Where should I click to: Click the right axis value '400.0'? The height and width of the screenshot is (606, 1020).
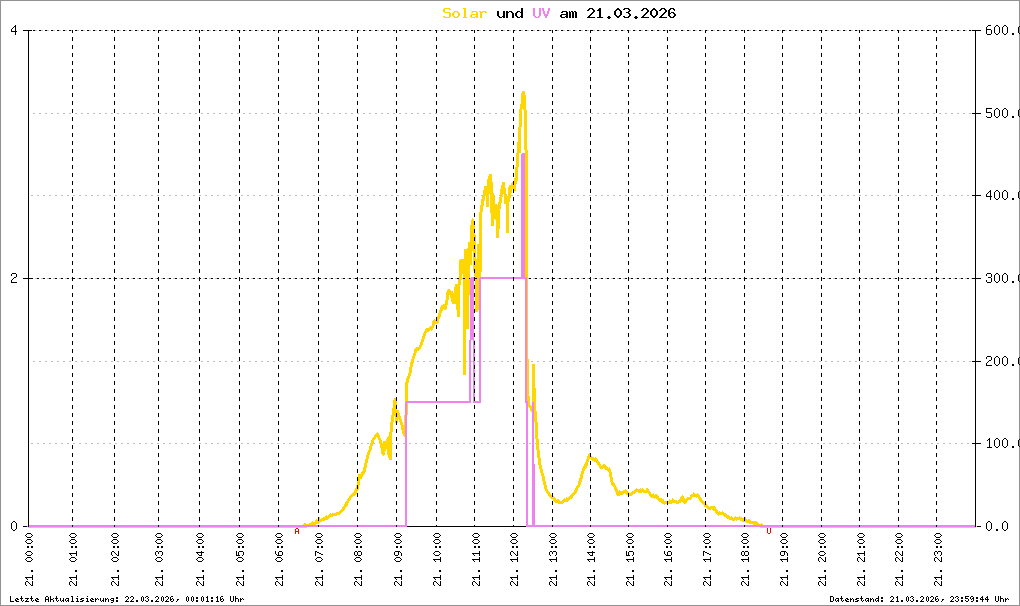[x=1002, y=195]
